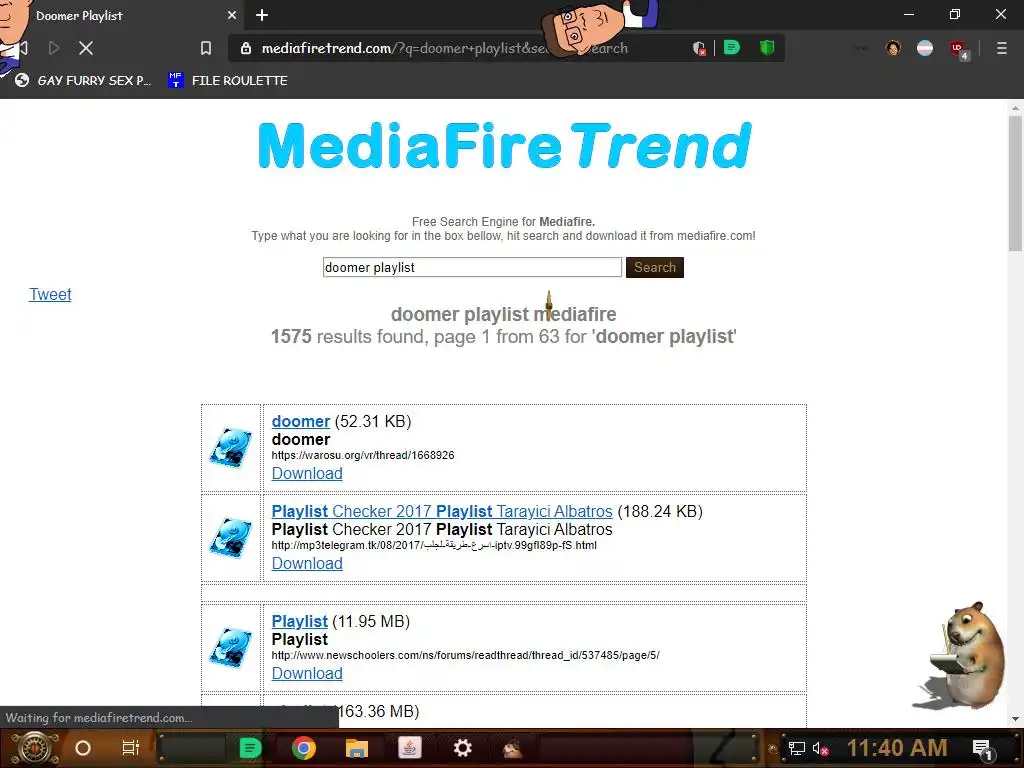Open the Playlist (11.95 MB) result link
Viewport: 1024px width, 768px height.
300,621
